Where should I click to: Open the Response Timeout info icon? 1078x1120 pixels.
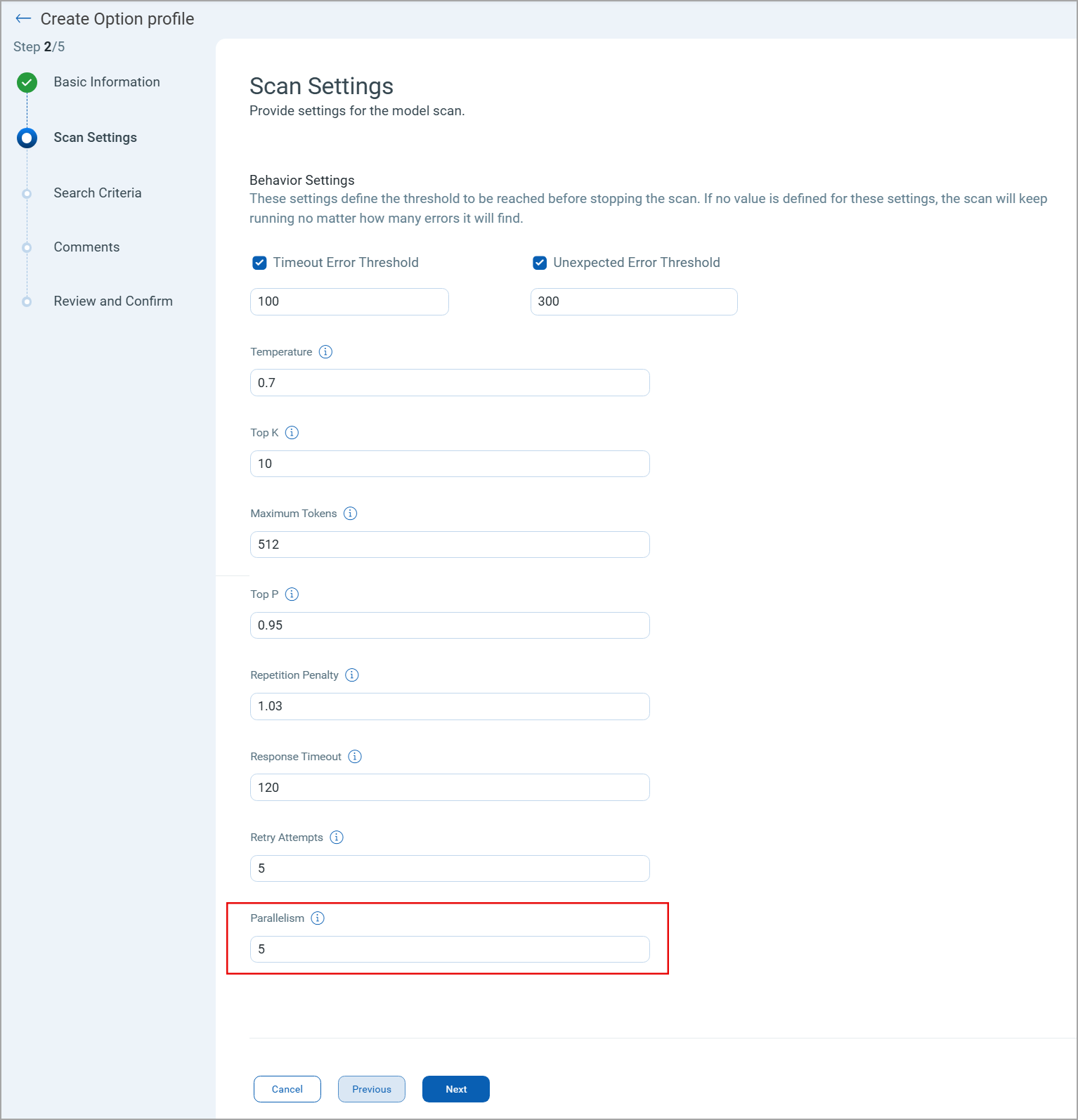pyautogui.click(x=355, y=757)
